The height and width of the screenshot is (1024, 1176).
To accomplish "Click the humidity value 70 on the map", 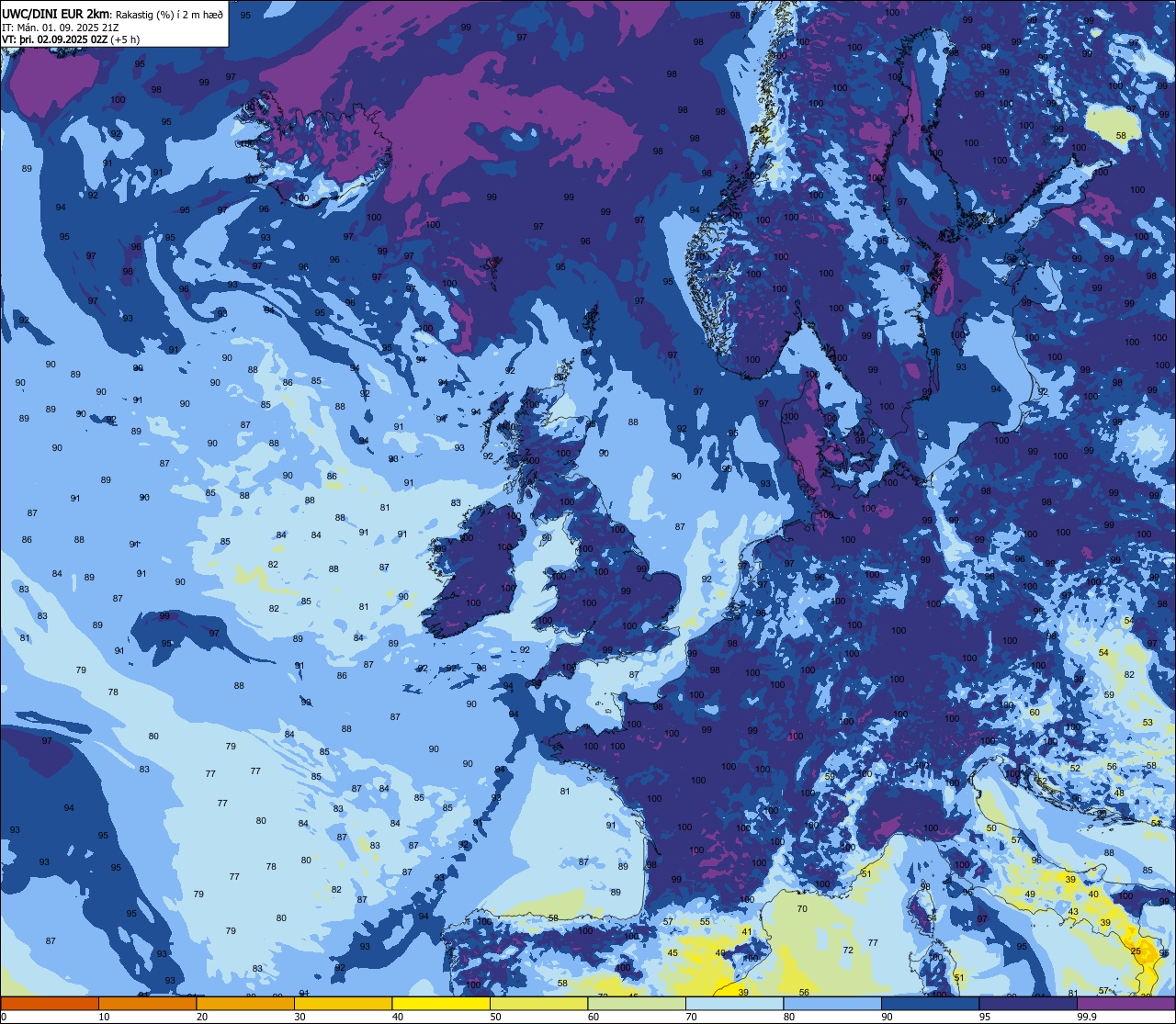I will point(802,908).
